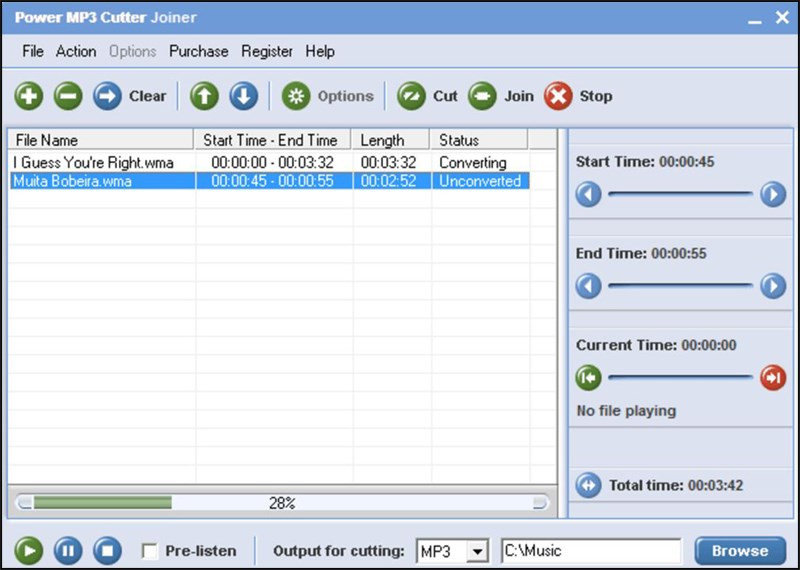Move file down with blue down-arrow

click(243, 95)
